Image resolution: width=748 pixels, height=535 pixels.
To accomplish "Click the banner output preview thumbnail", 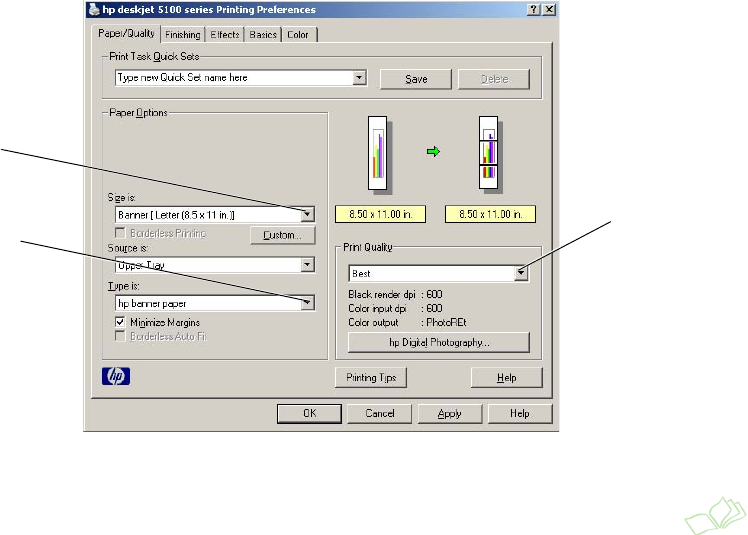I will pyautogui.click(x=489, y=154).
